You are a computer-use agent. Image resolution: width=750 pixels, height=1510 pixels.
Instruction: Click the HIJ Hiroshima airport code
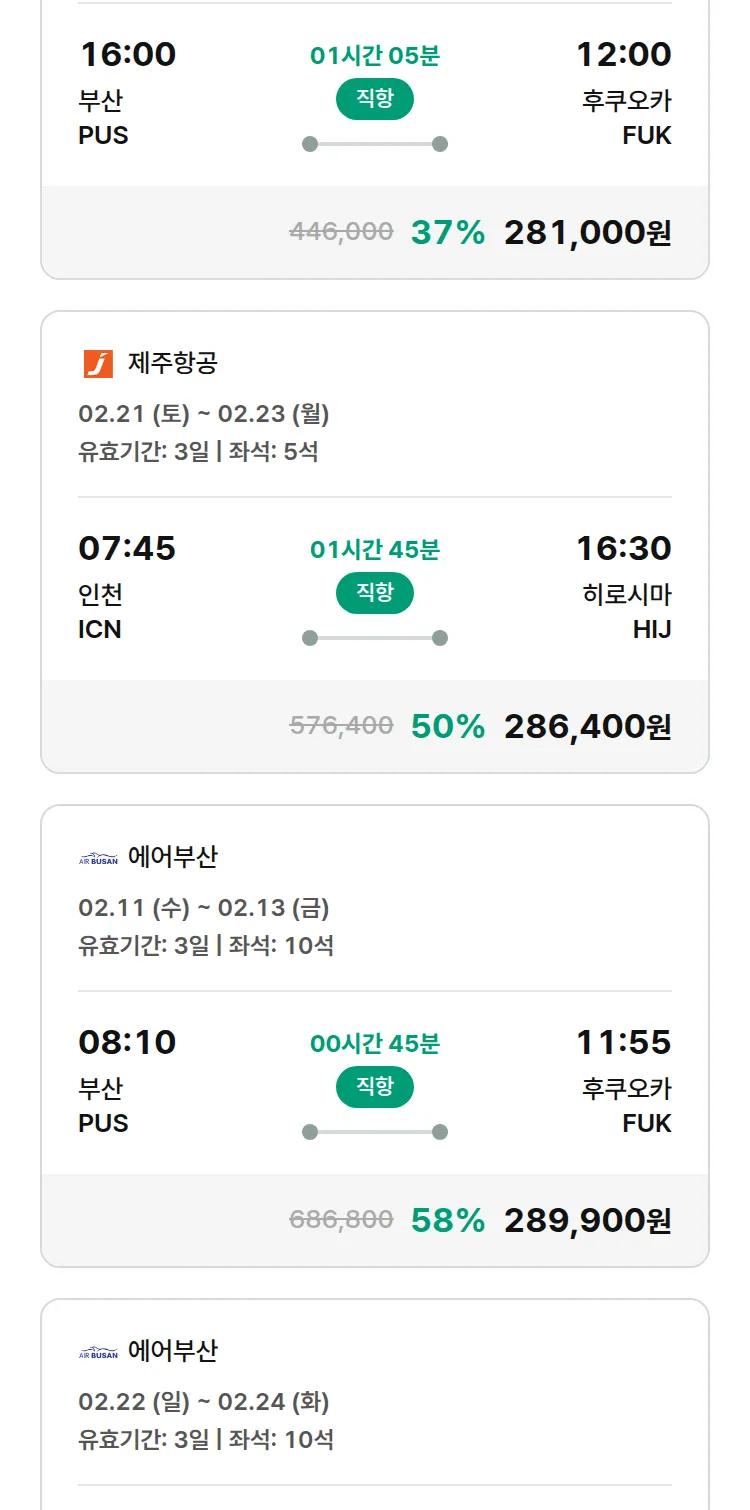(x=652, y=630)
